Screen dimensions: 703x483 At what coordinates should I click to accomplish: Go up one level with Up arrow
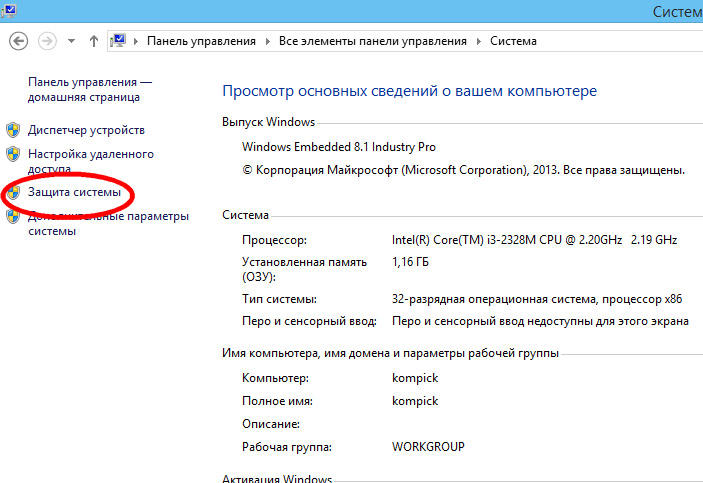point(93,41)
